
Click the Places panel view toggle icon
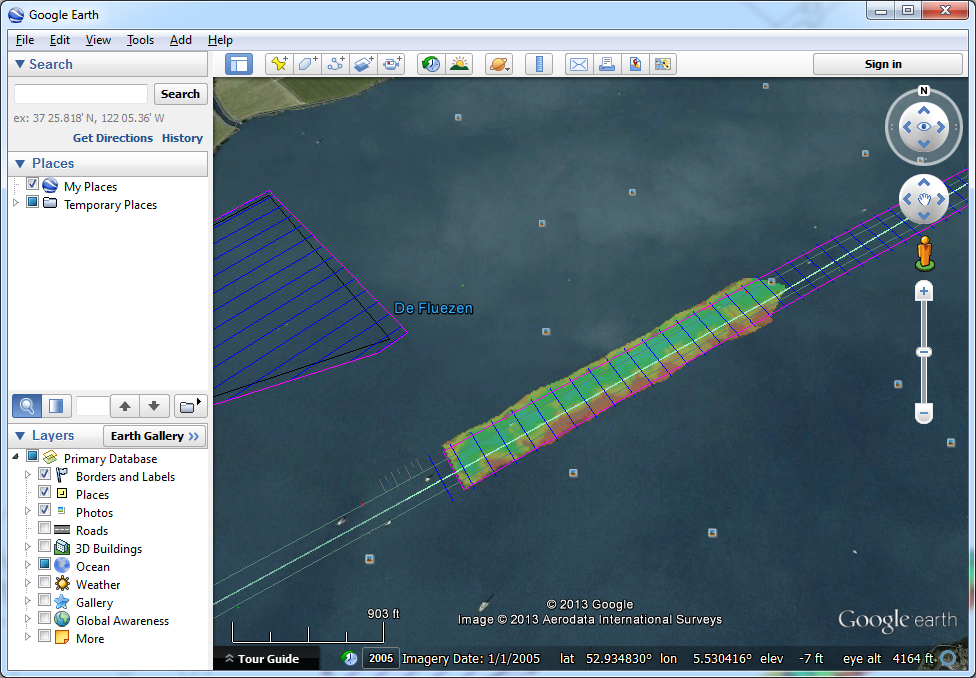[56, 407]
